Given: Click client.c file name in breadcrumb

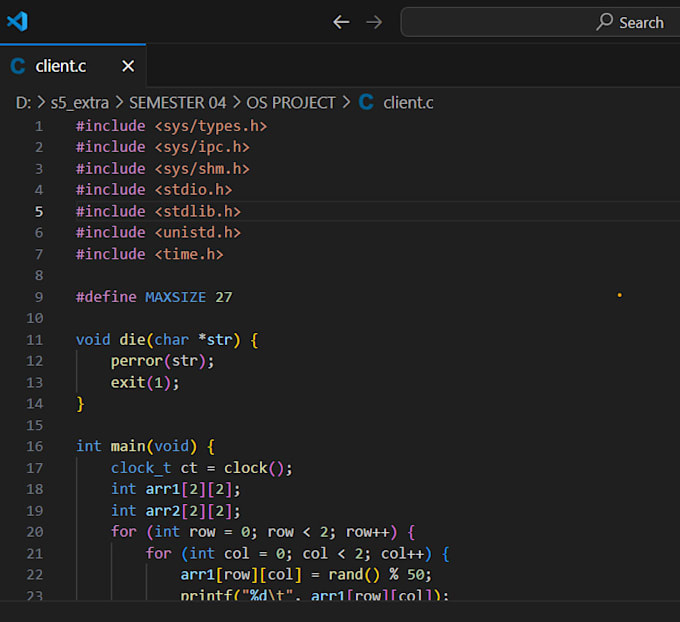Looking at the screenshot, I should click(x=408, y=102).
